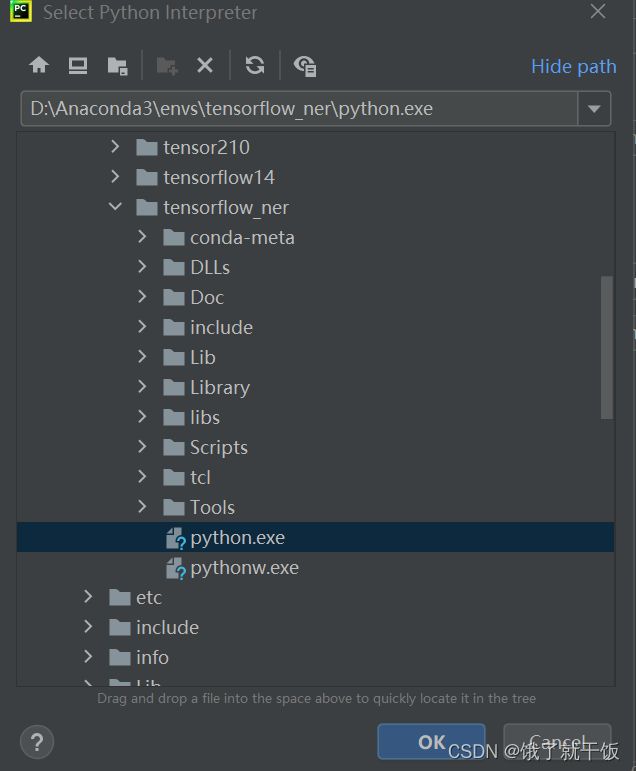Click the New Folder toolbar icon

167,65
